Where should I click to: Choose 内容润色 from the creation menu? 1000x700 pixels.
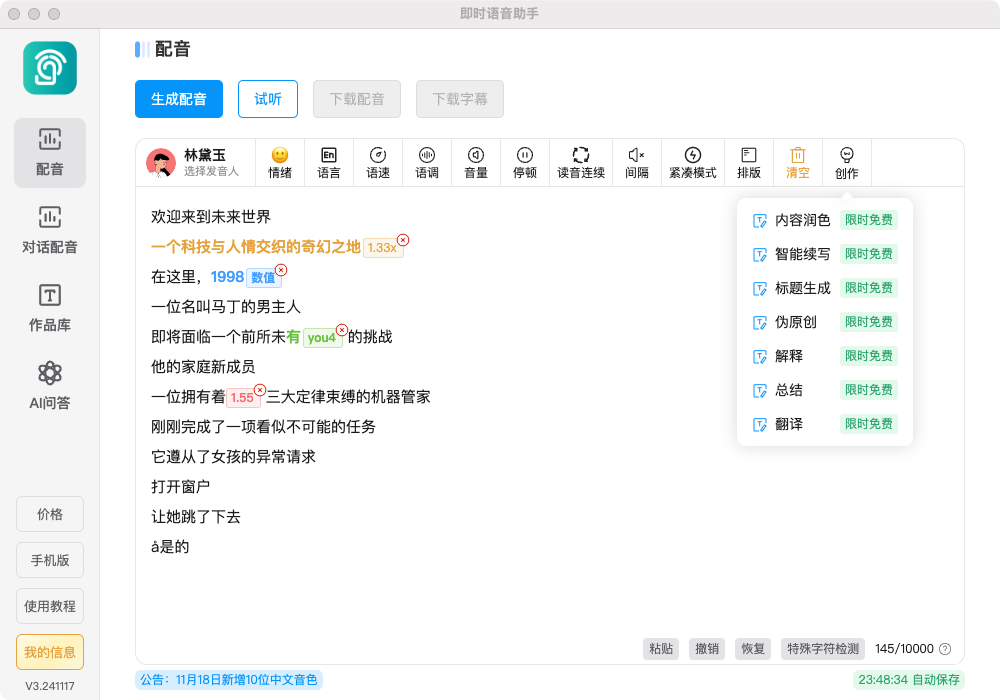click(802, 220)
